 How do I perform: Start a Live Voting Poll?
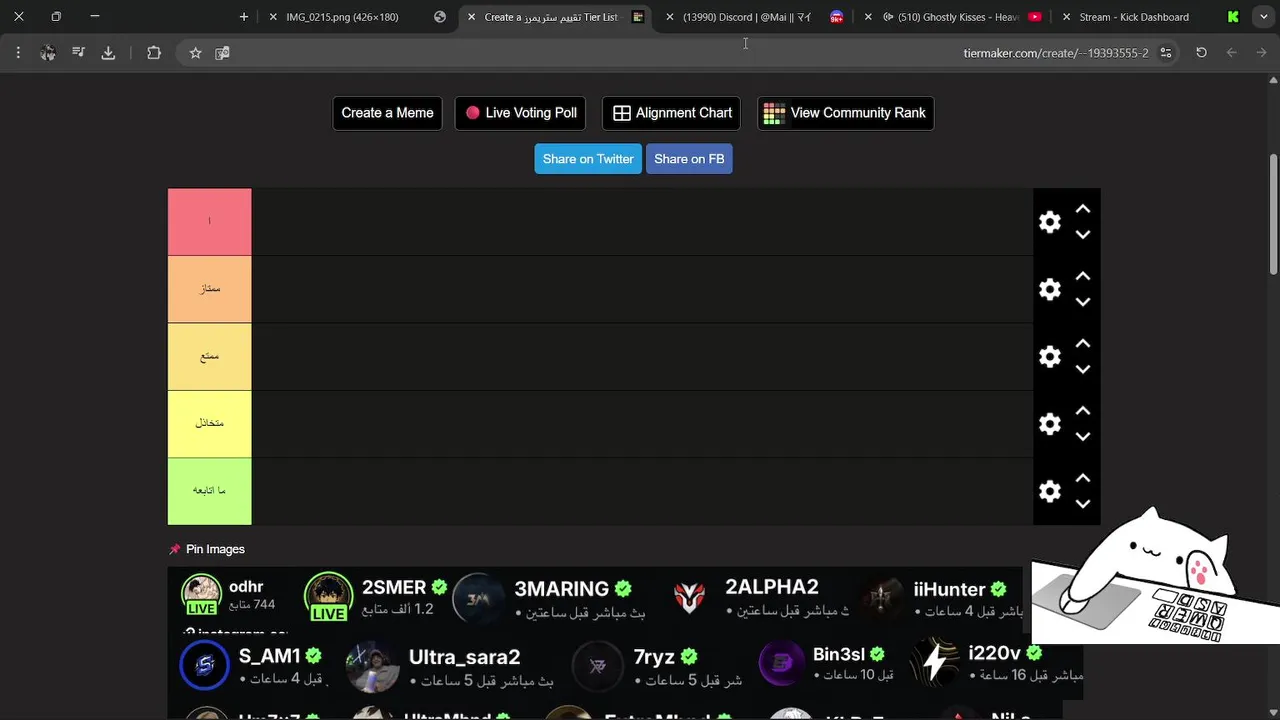coord(520,113)
